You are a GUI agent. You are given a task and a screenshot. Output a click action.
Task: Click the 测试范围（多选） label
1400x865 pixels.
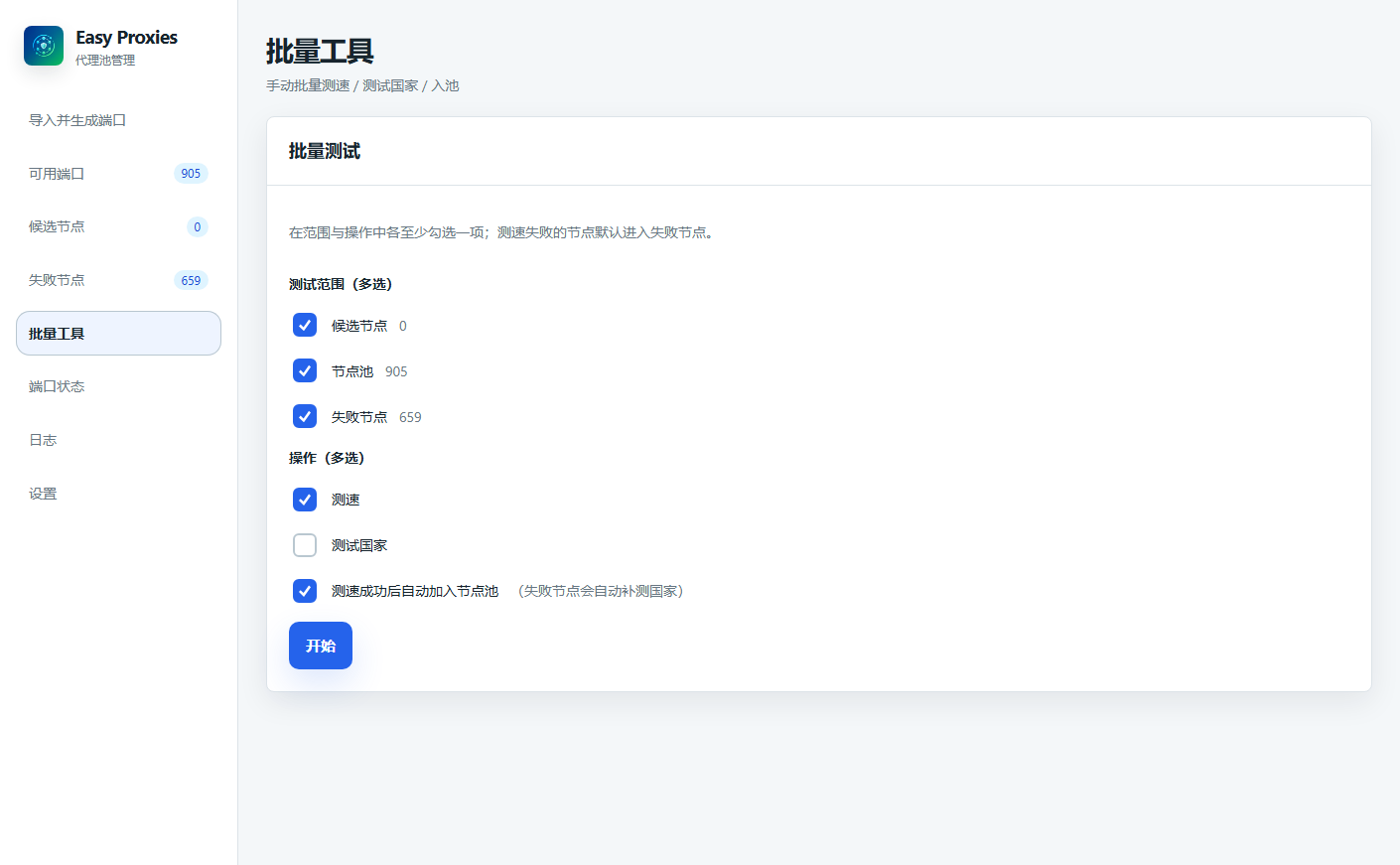coord(341,284)
